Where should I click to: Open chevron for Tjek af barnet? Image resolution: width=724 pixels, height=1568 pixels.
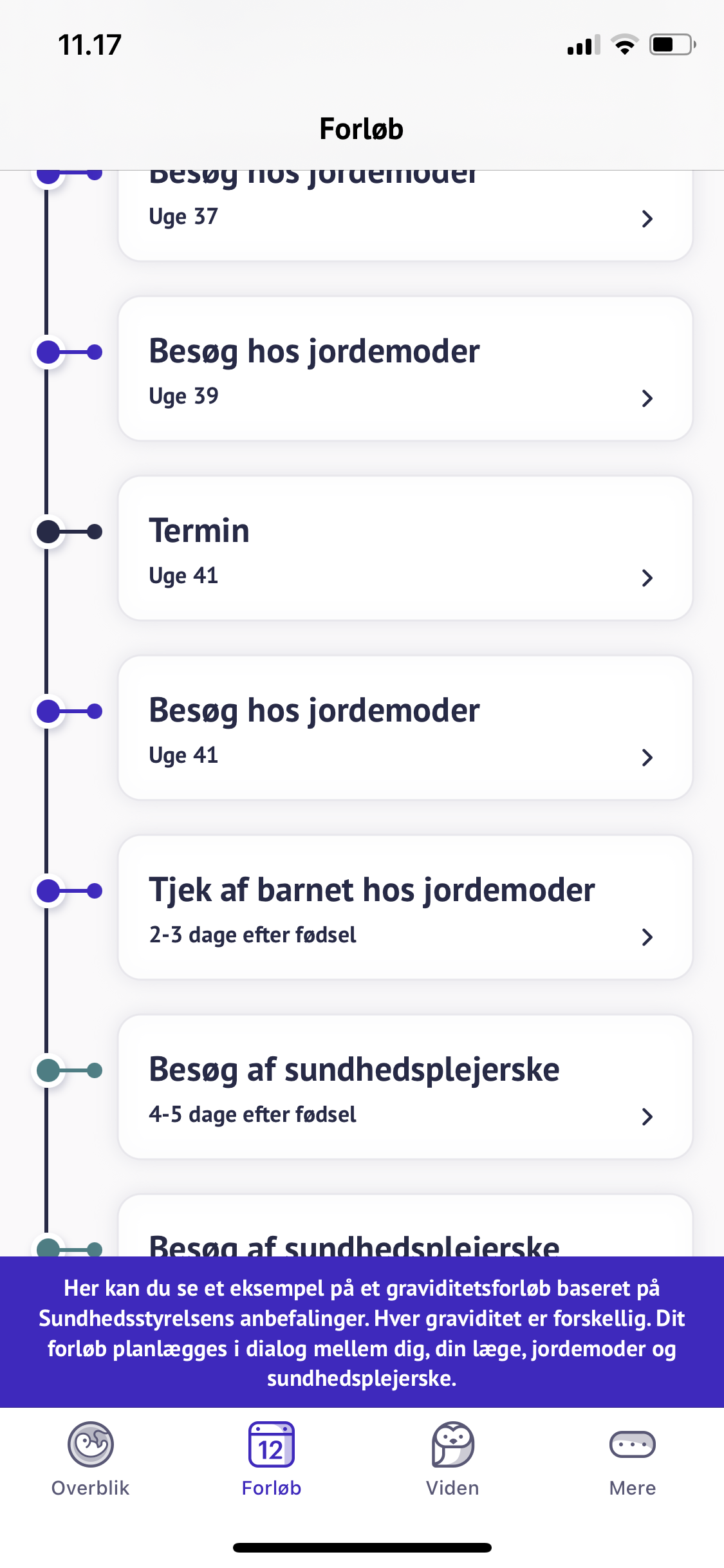(x=647, y=937)
